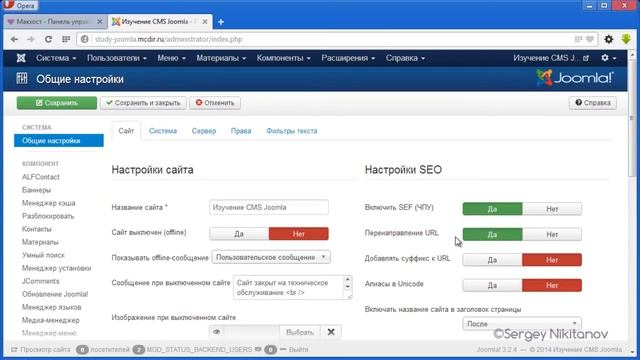Open the После site name position dropdown

point(522,324)
